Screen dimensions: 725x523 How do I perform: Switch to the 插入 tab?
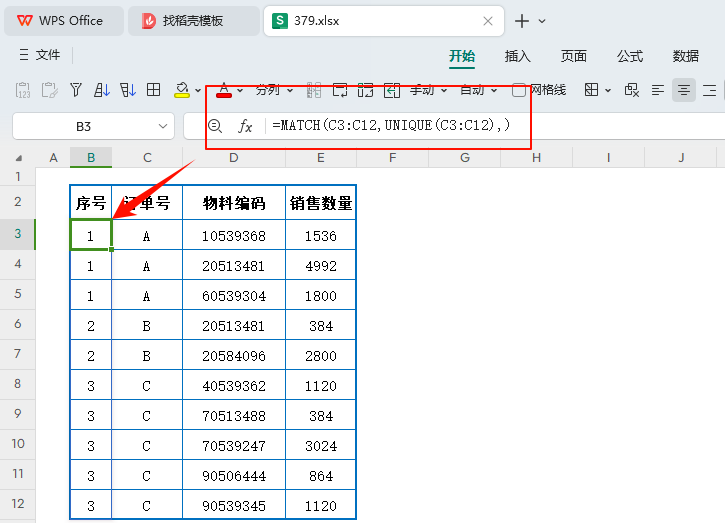(517, 56)
